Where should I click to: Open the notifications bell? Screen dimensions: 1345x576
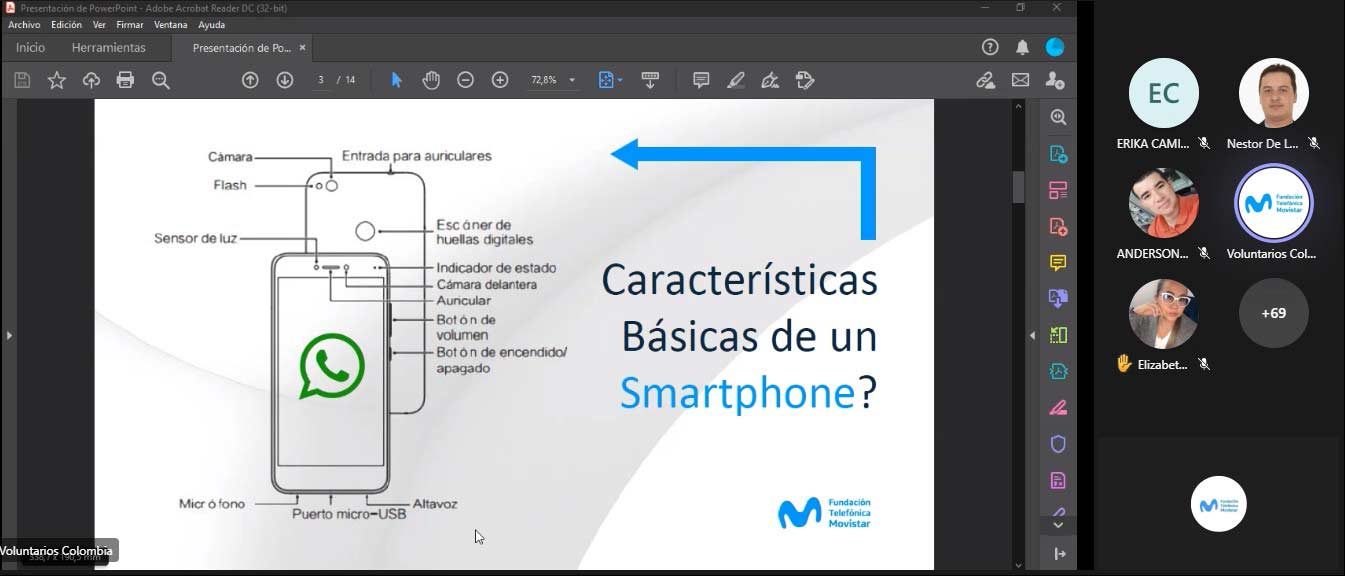coord(1022,47)
